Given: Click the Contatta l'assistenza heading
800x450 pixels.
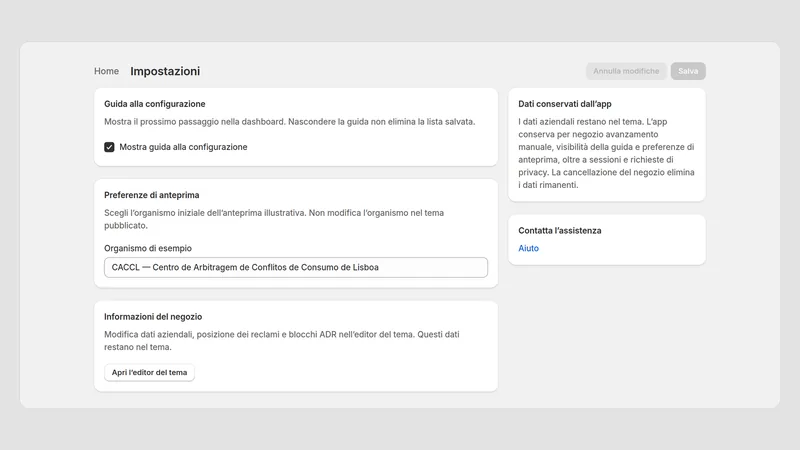Looking at the screenshot, I should (560, 231).
